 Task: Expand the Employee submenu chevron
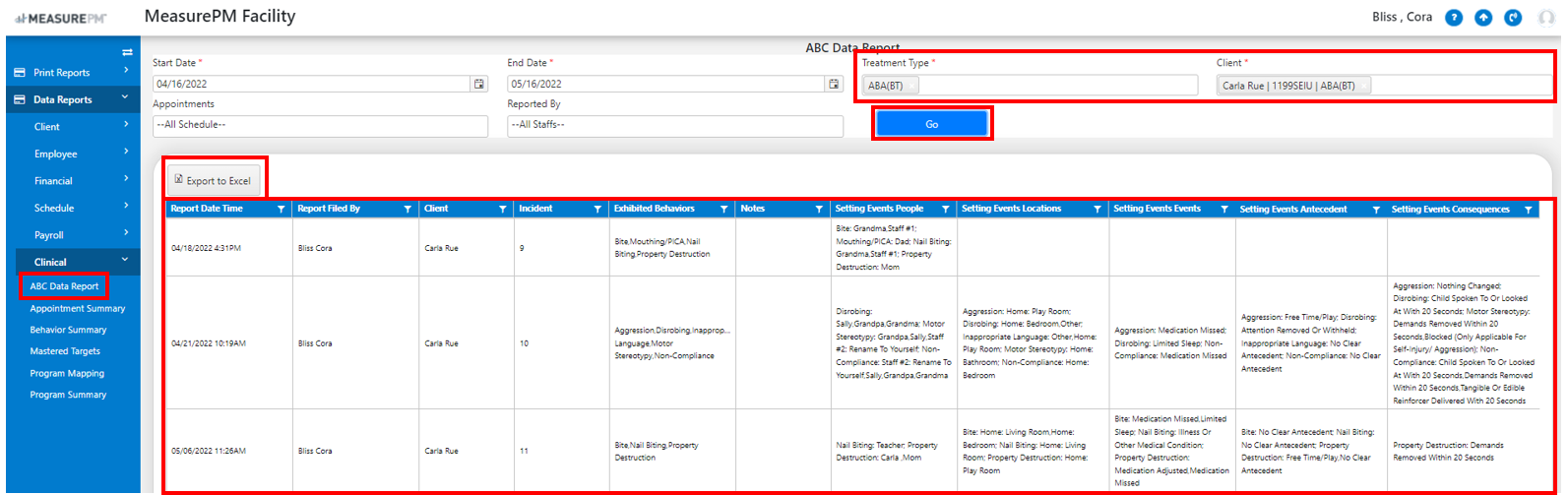click(x=126, y=152)
